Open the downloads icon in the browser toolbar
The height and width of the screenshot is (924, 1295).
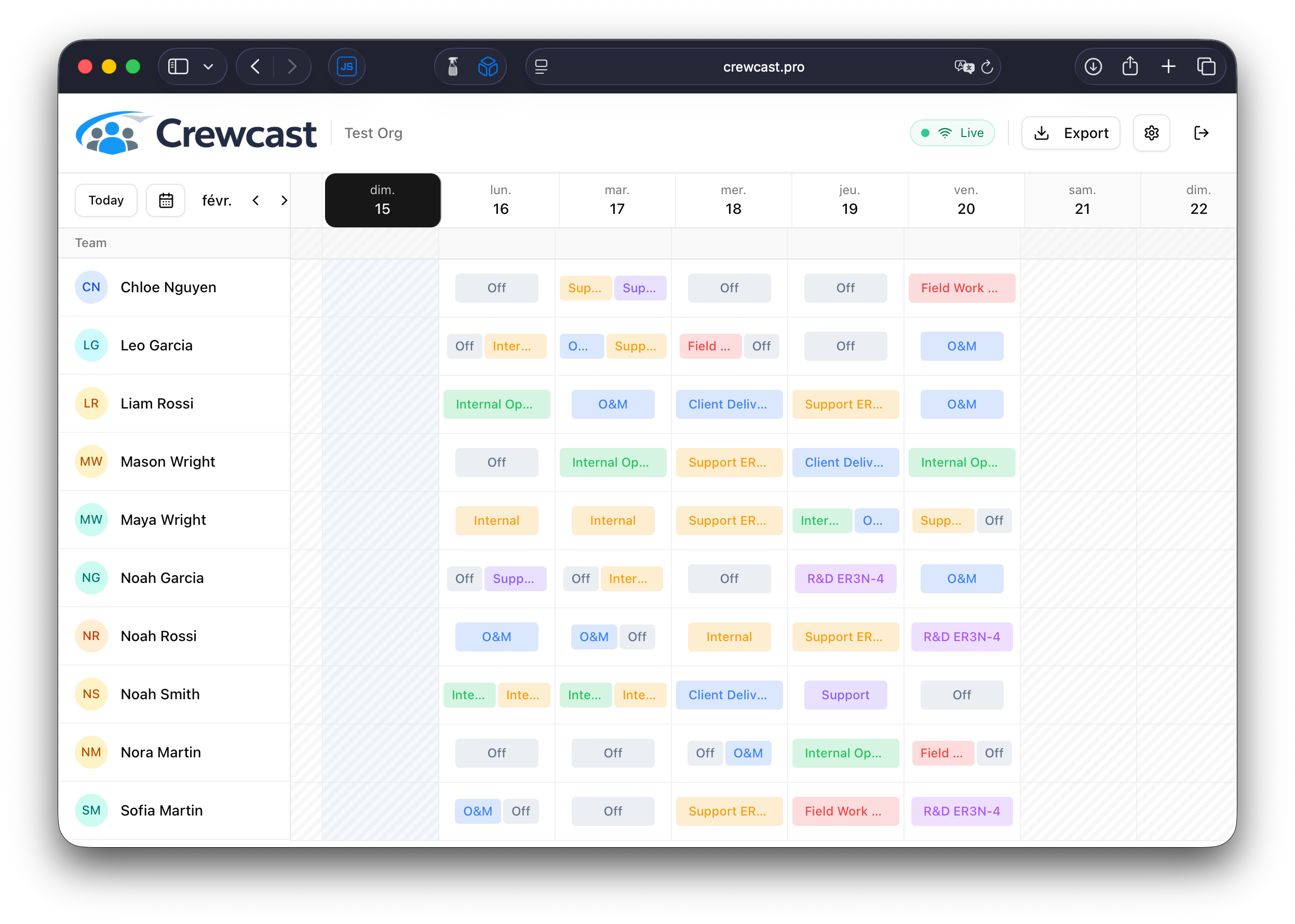point(1092,66)
